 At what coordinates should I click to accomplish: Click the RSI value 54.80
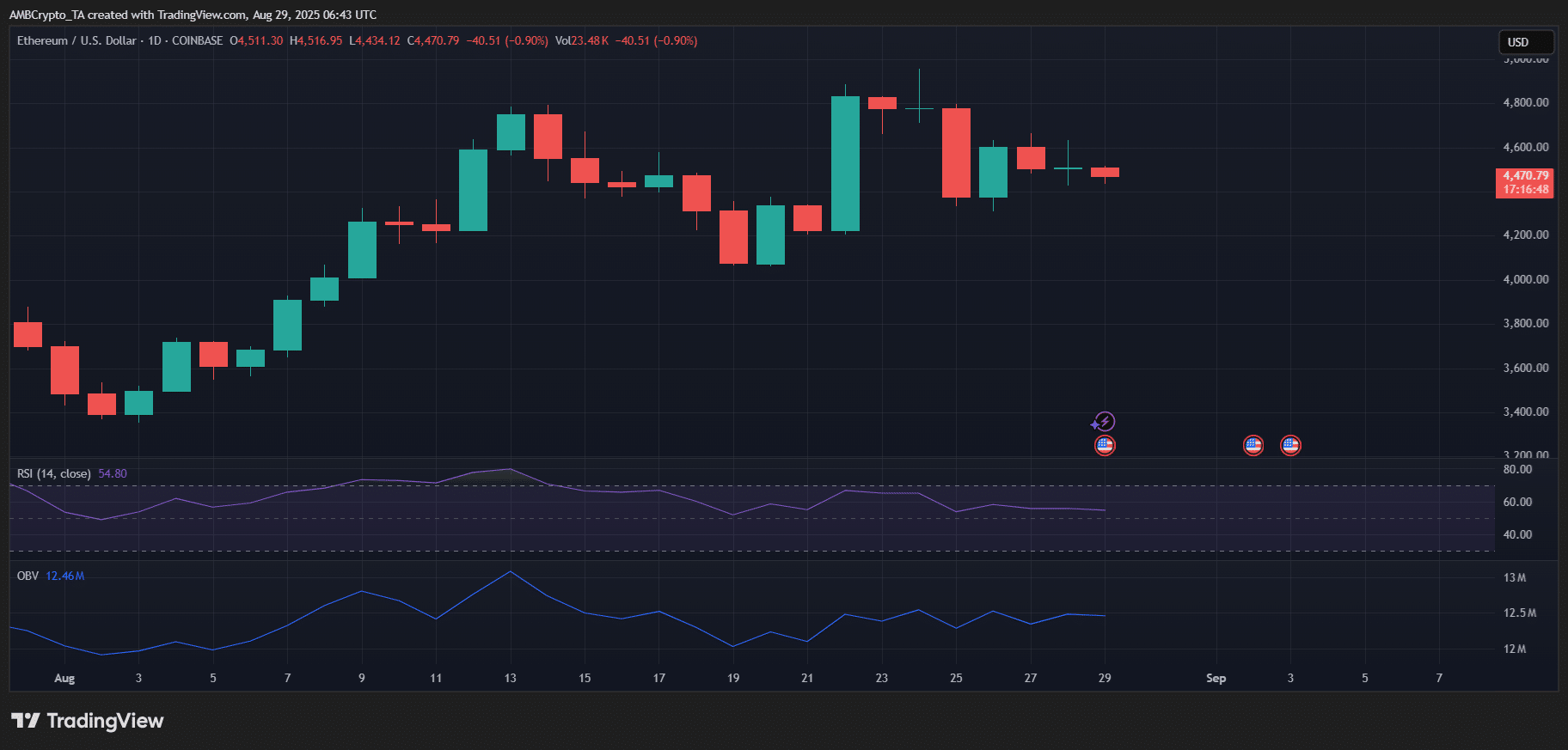[113, 473]
